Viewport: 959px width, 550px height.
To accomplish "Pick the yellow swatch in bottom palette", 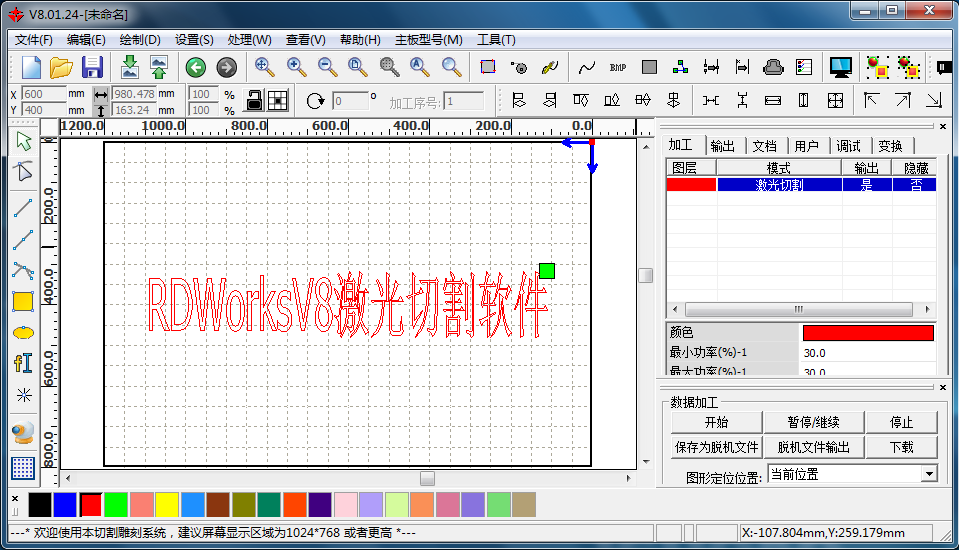I will click(x=166, y=505).
